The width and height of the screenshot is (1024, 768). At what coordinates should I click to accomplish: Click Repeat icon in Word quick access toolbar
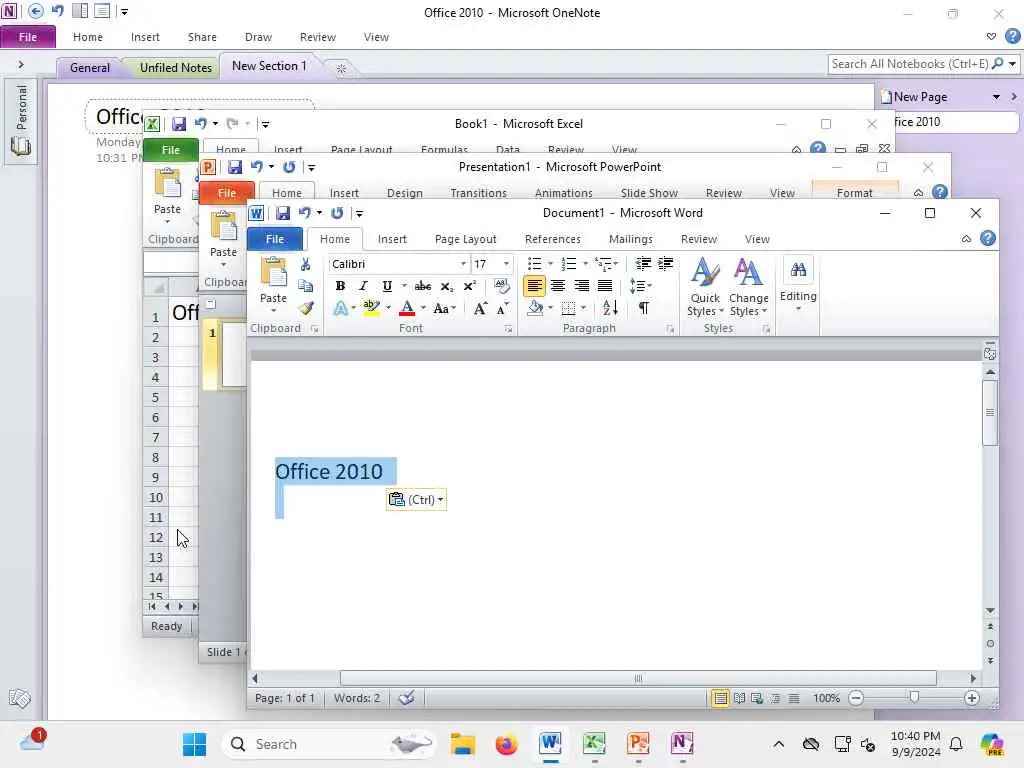[x=337, y=213]
